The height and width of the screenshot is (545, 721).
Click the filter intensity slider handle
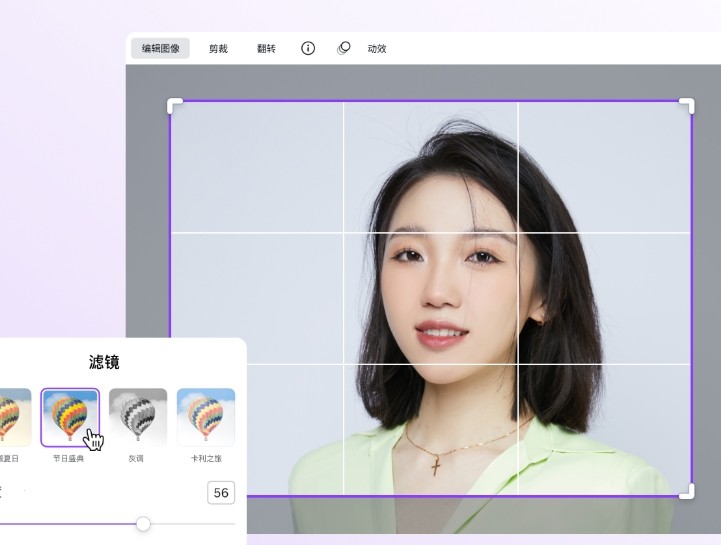point(143,524)
